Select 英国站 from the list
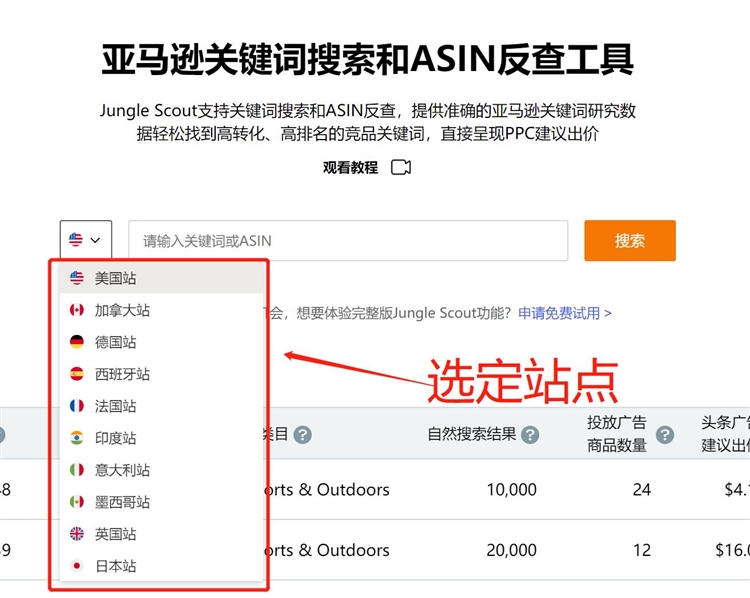 pos(162,534)
